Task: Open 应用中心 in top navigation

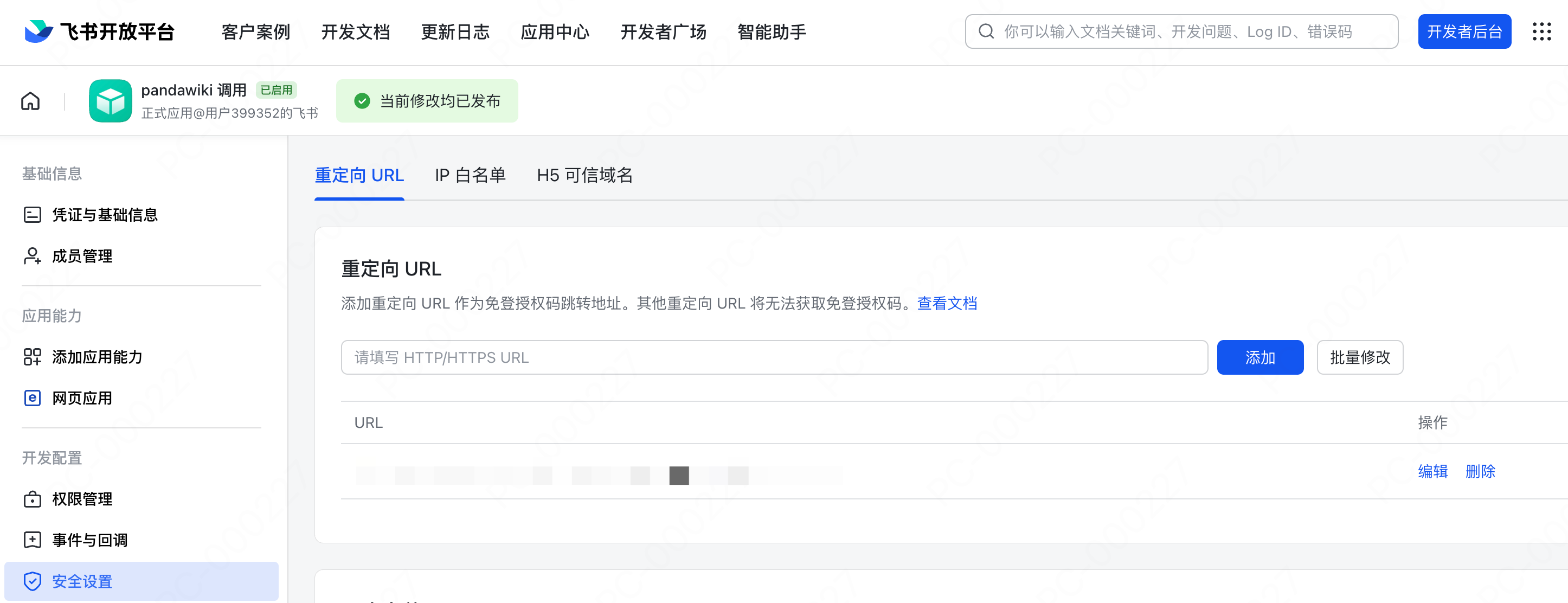Action: point(555,31)
